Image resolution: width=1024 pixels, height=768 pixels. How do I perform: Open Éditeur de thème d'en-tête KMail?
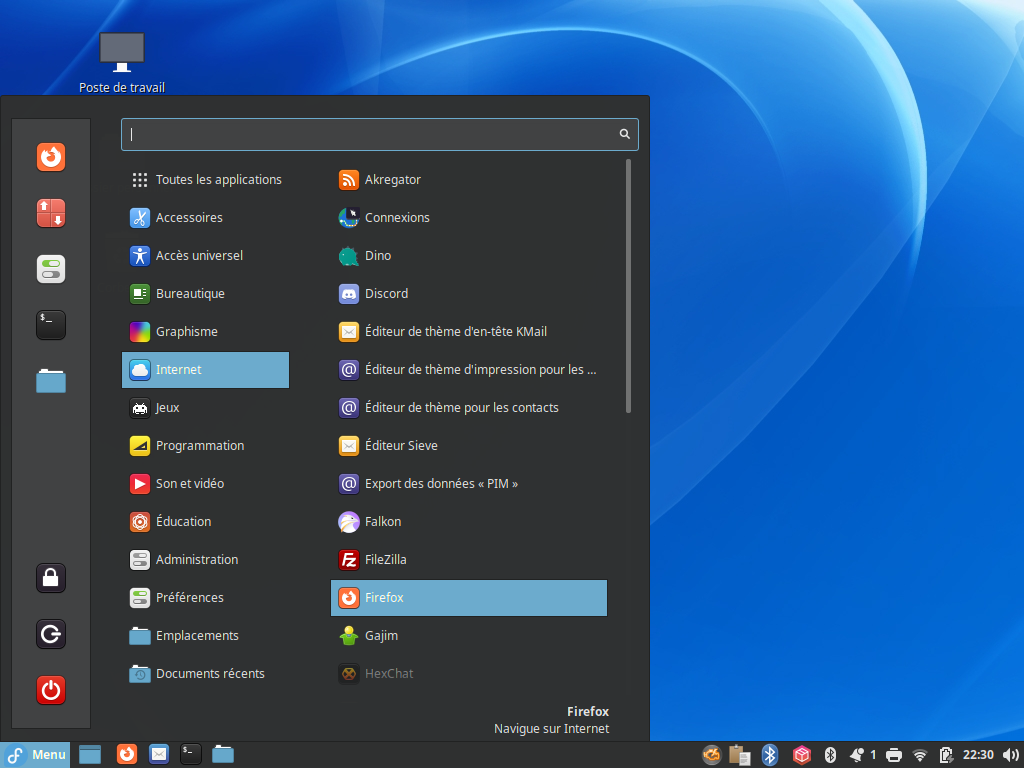pos(469,332)
